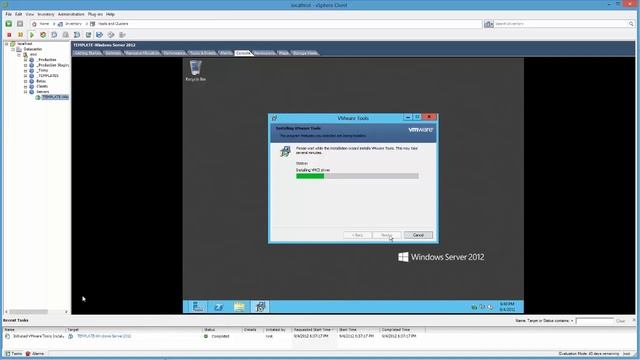640x360 pixels.
Task: Open the Help menu
Action: pyautogui.click(x=110, y=14)
